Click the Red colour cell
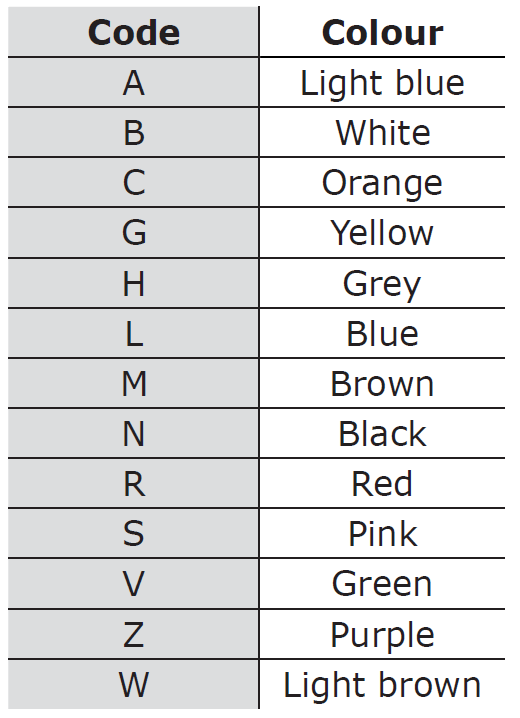520x718 pixels. pos(382,483)
